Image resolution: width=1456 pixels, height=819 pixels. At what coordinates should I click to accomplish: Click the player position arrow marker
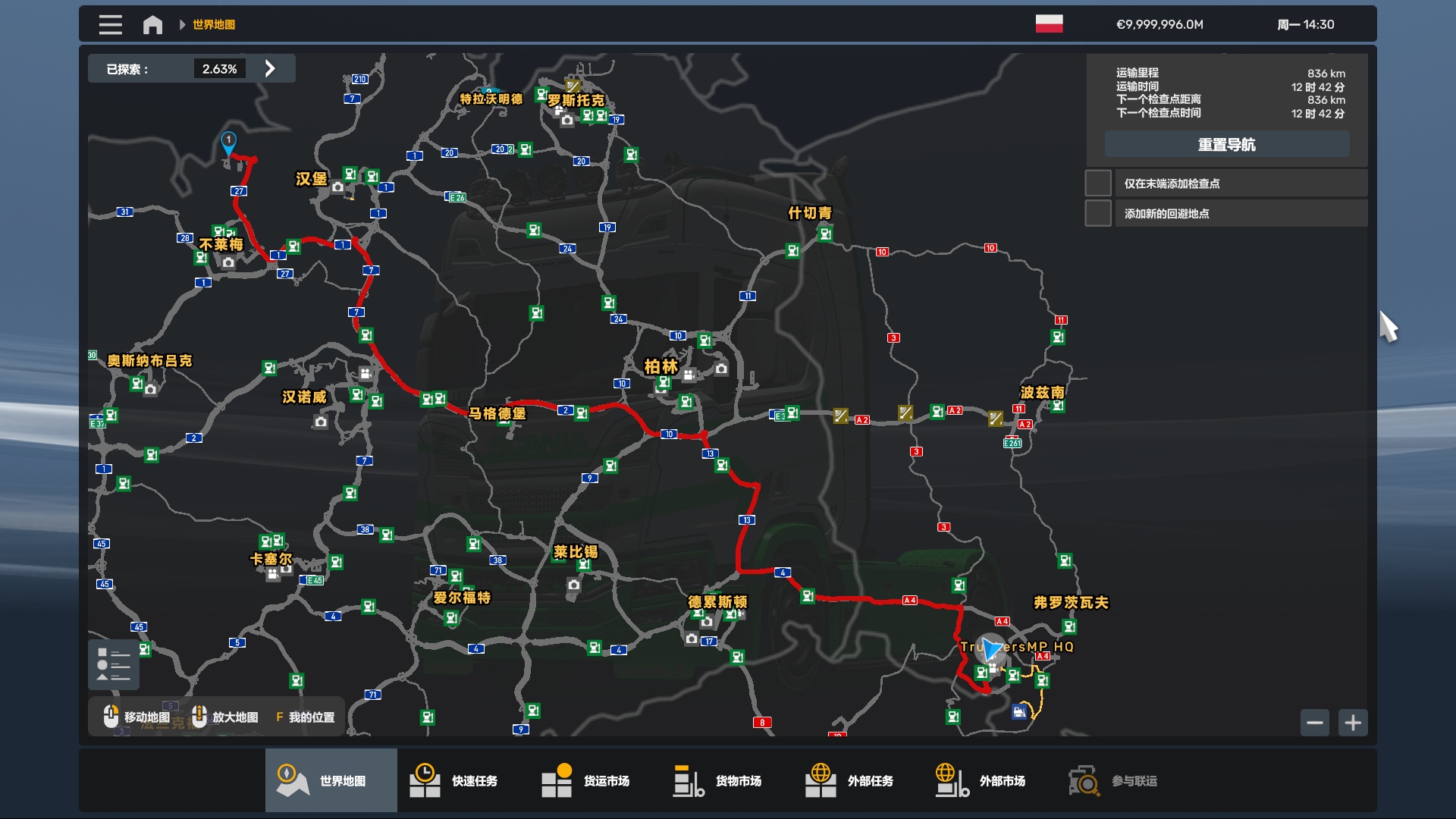point(990,649)
